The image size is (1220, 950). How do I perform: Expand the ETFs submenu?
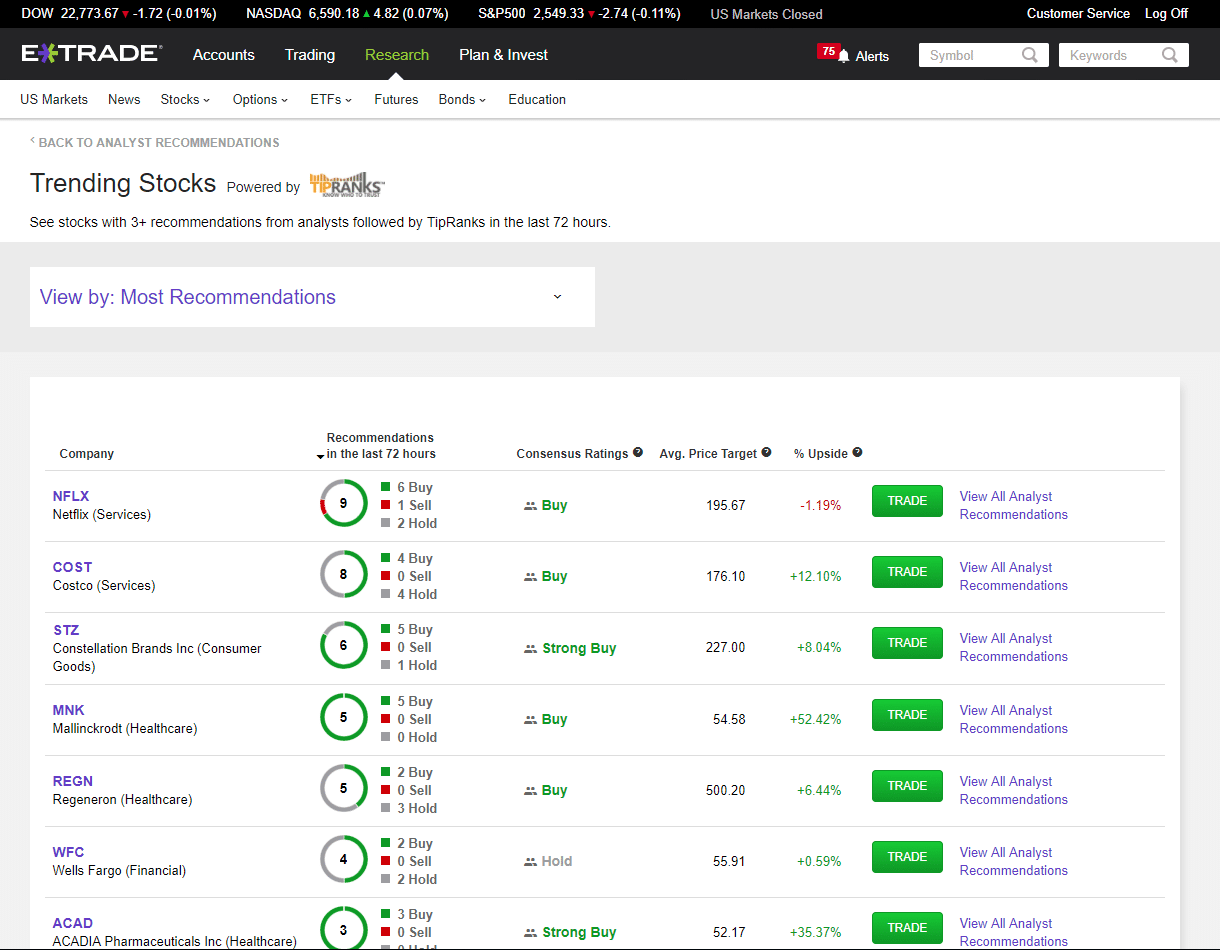[x=331, y=99]
